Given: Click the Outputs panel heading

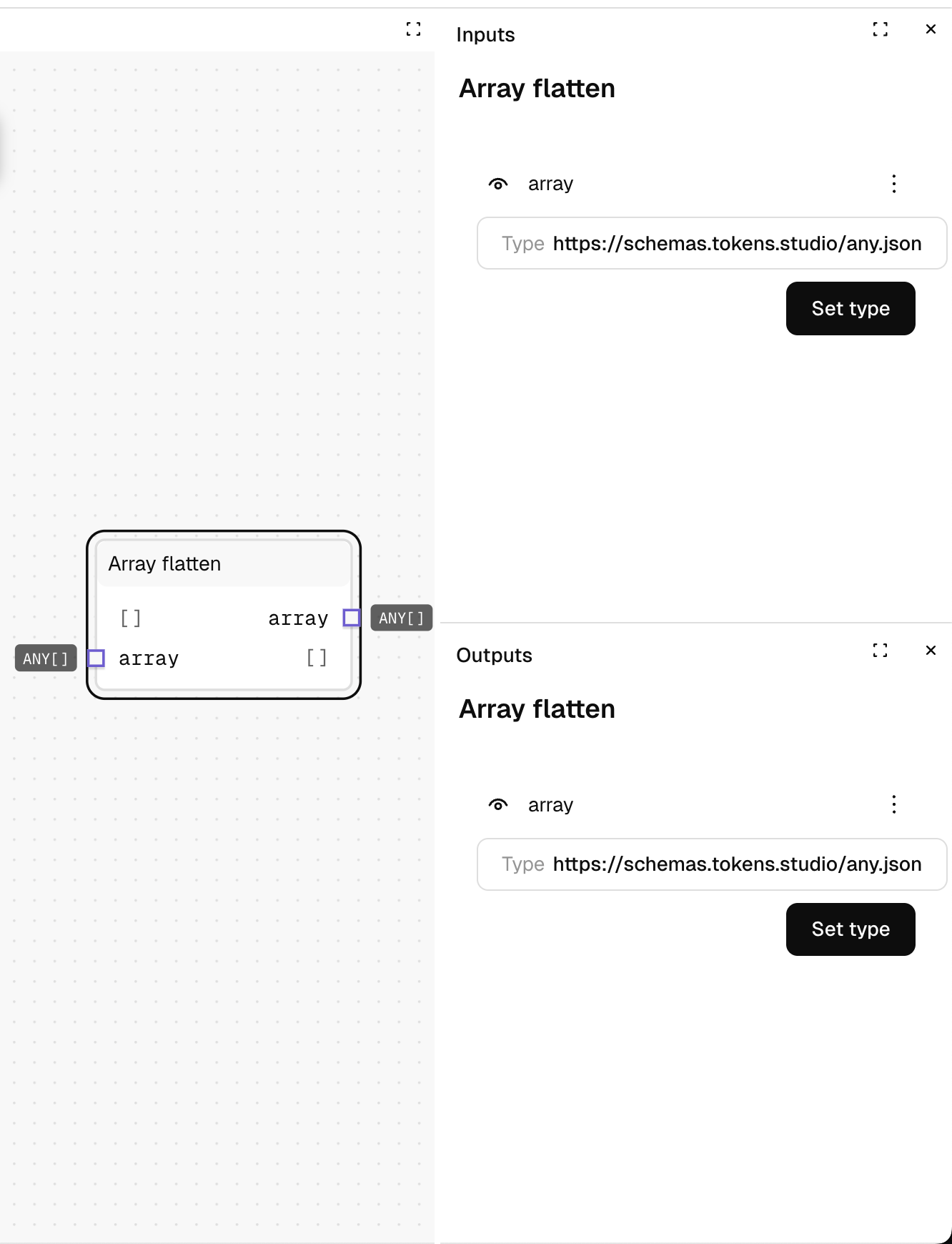Looking at the screenshot, I should coord(494,655).
